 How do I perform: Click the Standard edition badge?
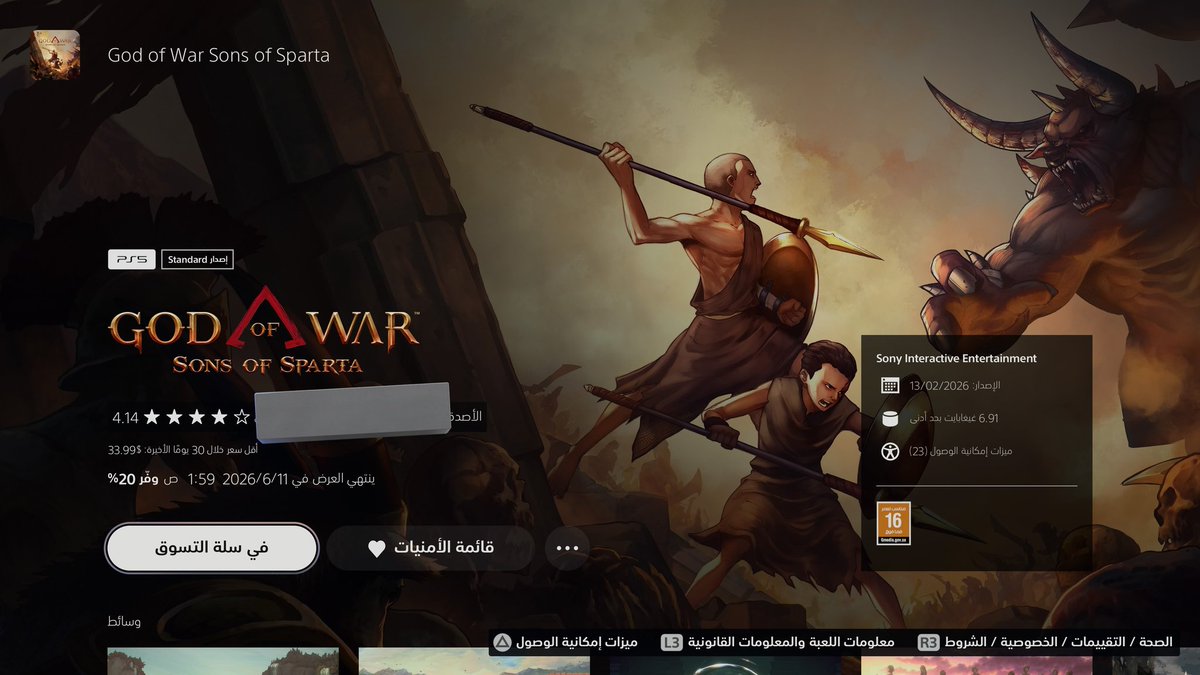tap(197, 260)
